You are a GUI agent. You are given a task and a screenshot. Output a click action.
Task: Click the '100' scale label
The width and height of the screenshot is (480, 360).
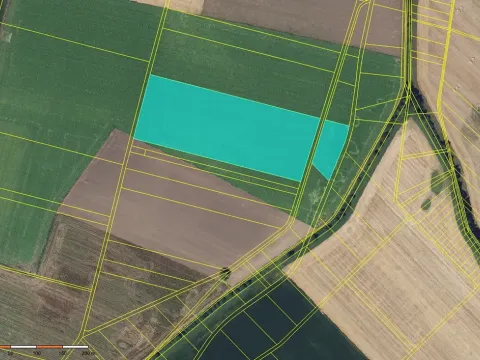(37, 353)
